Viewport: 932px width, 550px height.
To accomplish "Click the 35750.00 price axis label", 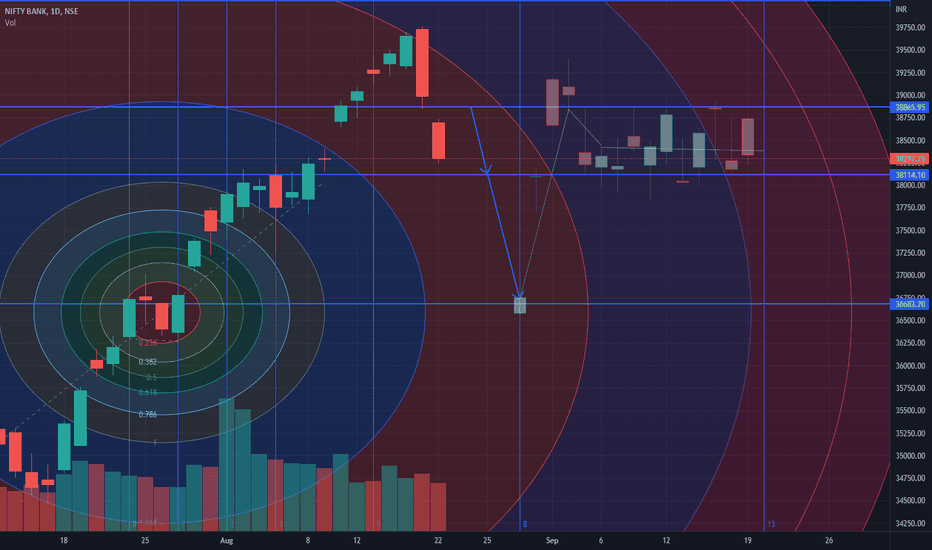I will point(910,388).
